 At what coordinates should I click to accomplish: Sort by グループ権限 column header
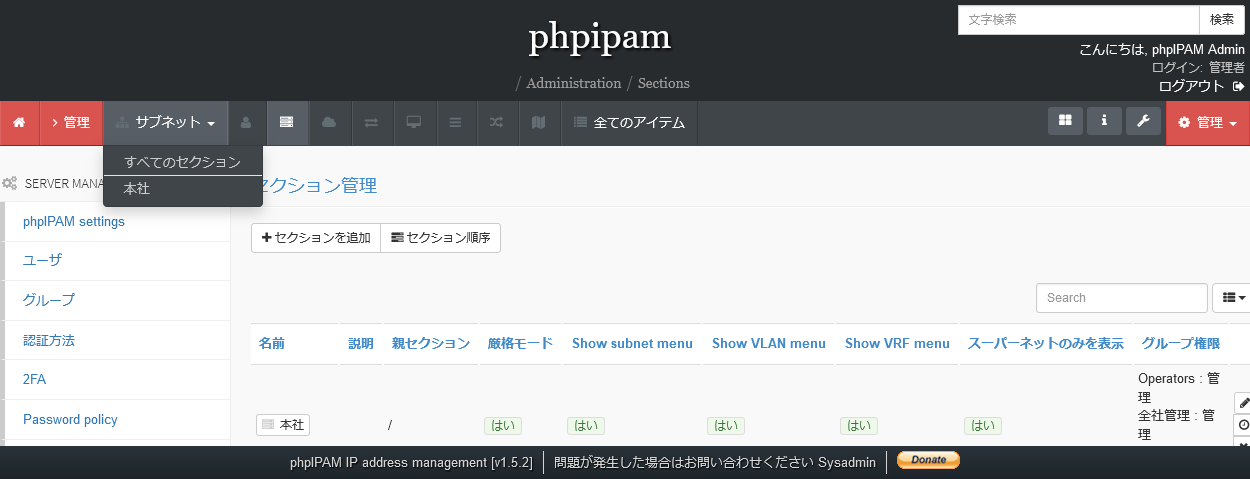(x=1181, y=343)
